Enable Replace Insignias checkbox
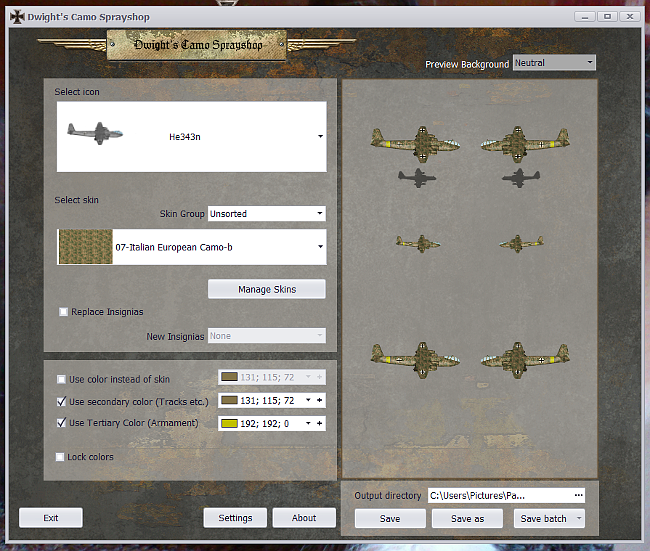Viewport: 650px width, 551px height. [64, 312]
